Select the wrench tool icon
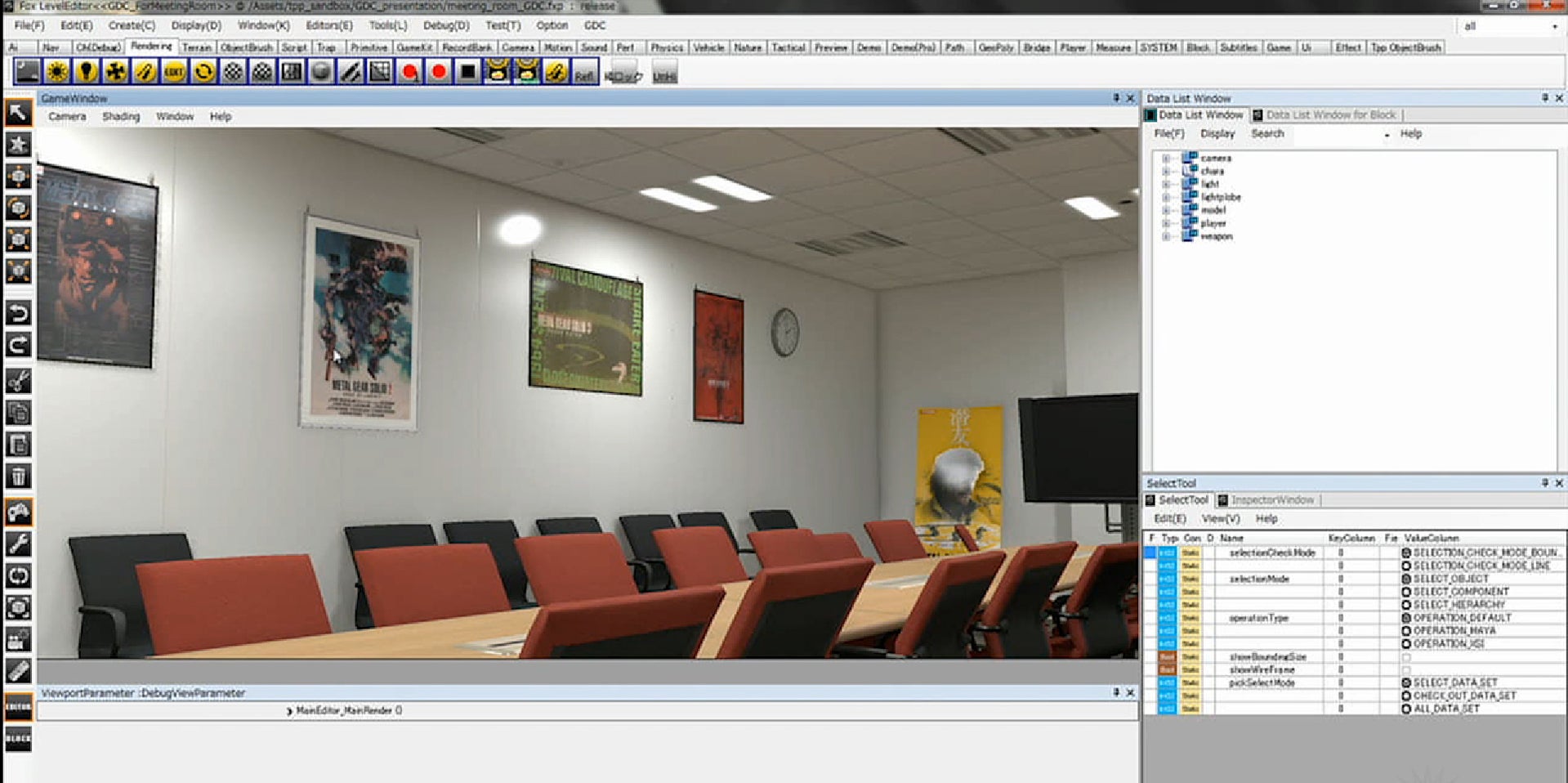This screenshot has width=1568, height=783. point(18,544)
